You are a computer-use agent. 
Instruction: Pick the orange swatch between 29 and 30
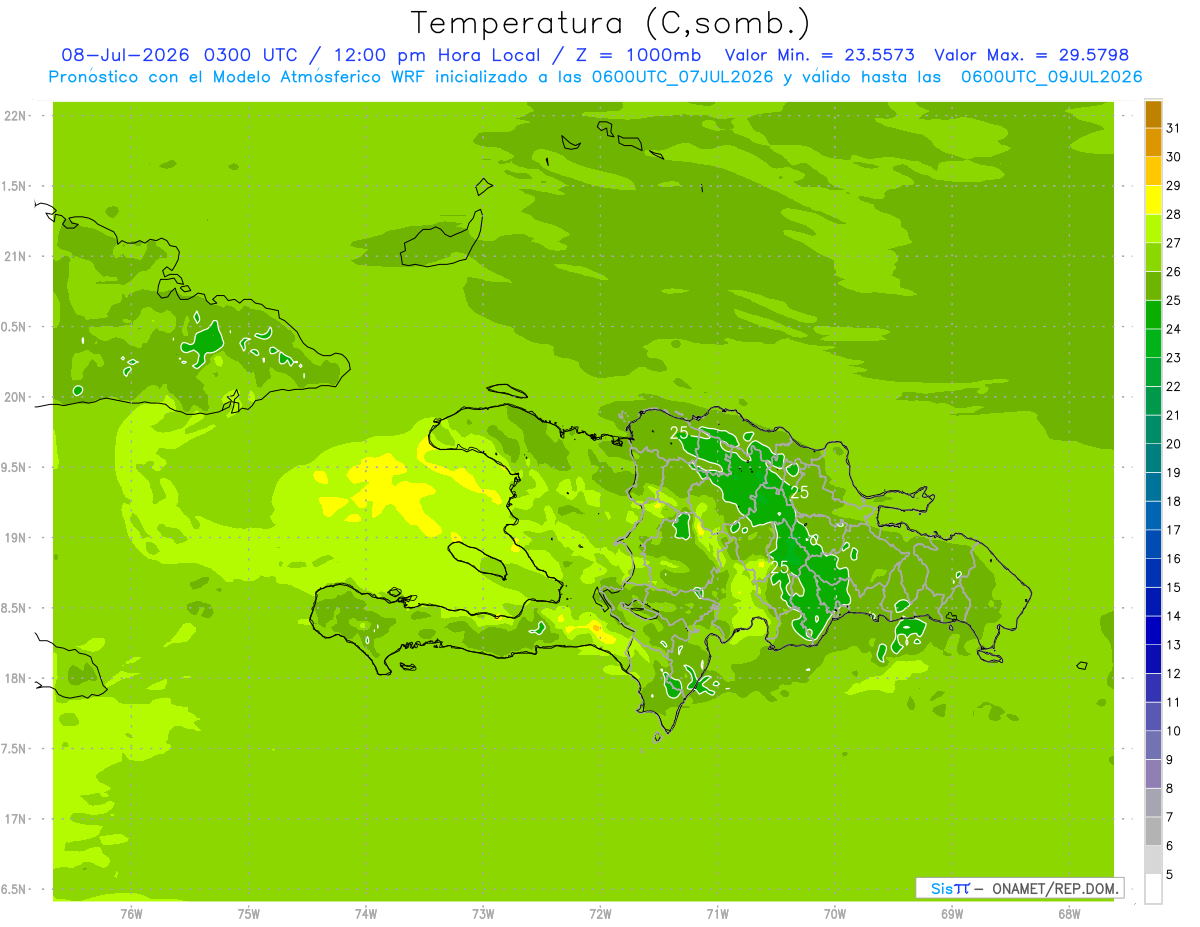tap(1153, 171)
